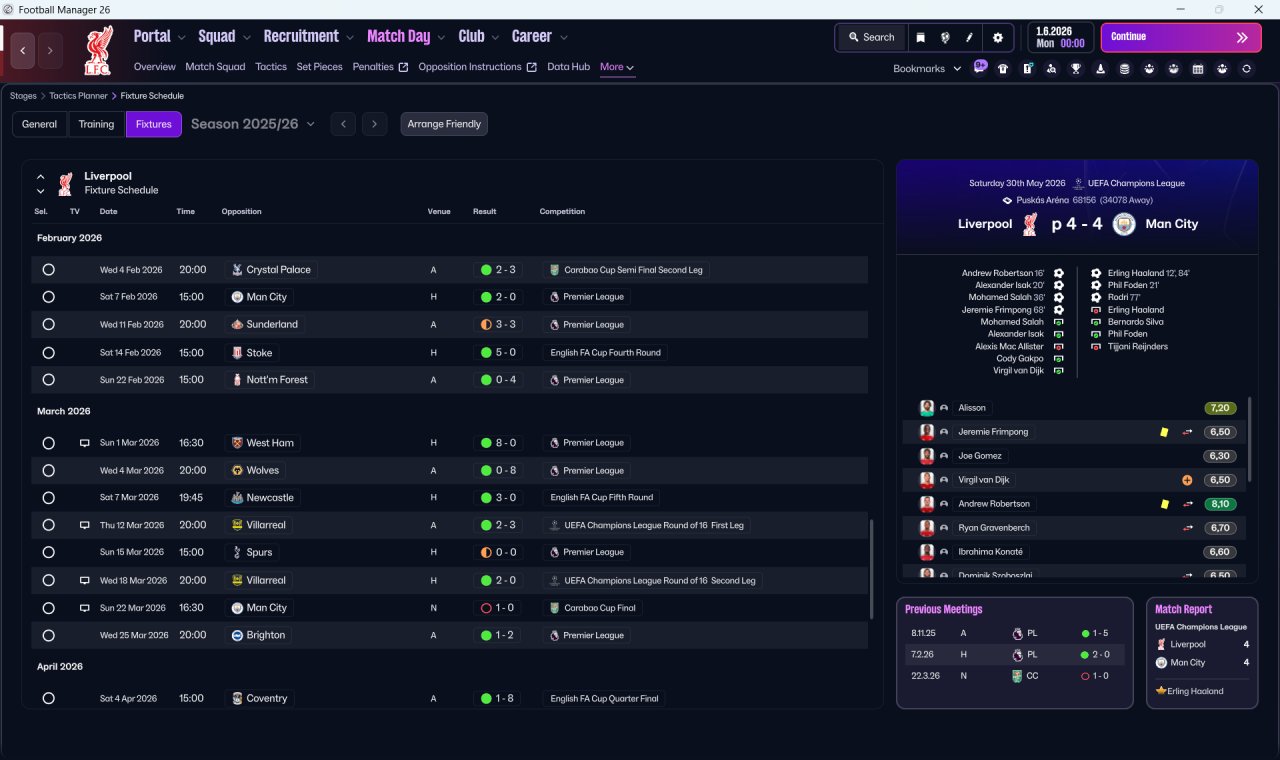Open the Season 2025/26 dropdown
The width and height of the screenshot is (1280, 760).
point(253,124)
